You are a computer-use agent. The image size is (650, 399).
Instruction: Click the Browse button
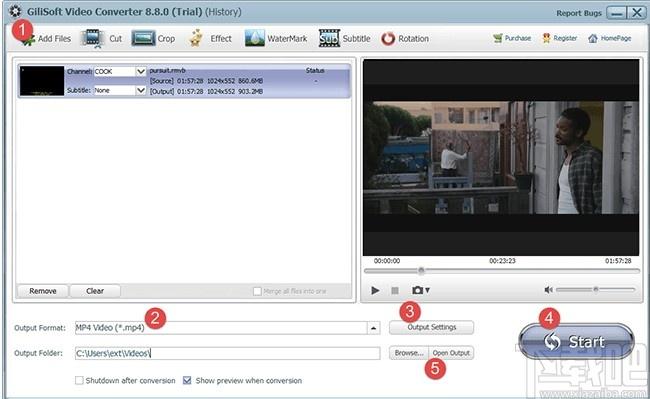[x=409, y=353]
